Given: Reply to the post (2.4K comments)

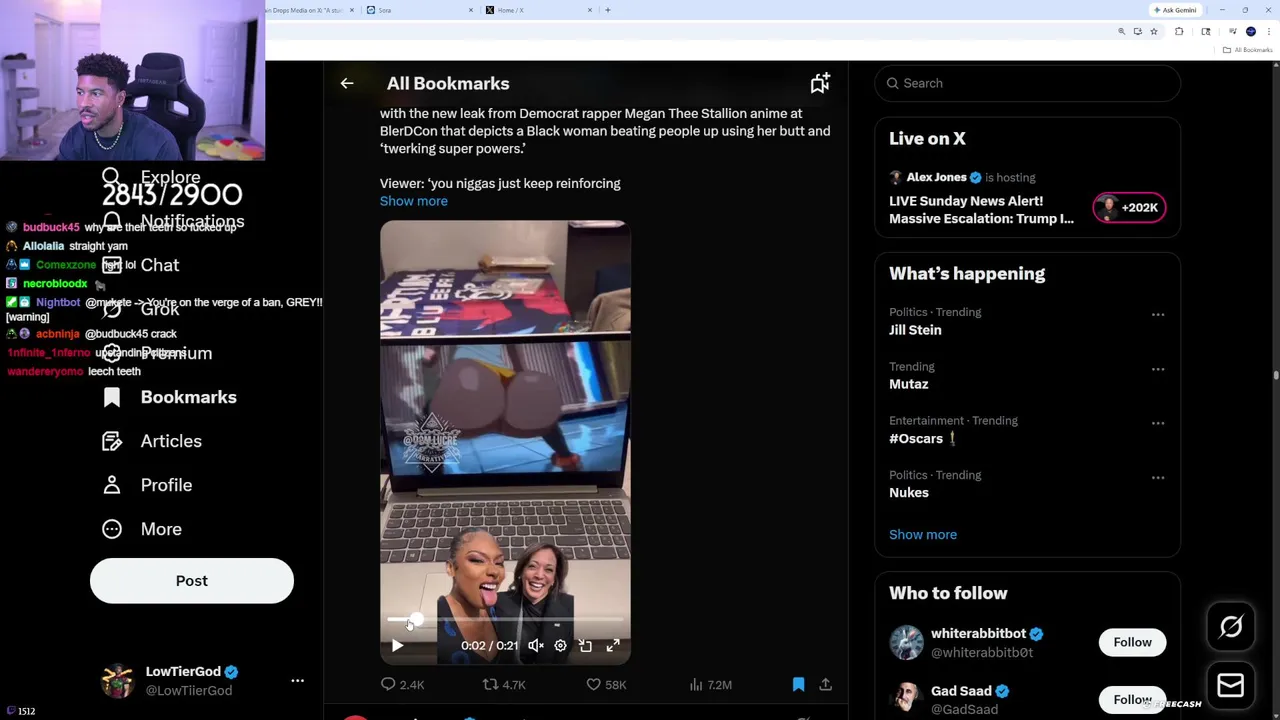Looking at the screenshot, I should (x=401, y=685).
